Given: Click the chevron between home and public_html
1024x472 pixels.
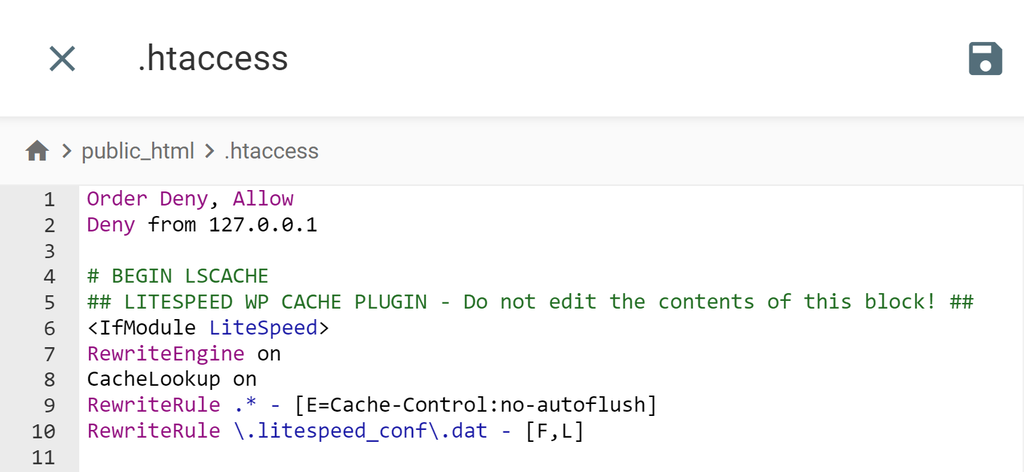Looking at the screenshot, I should (67, 151).
